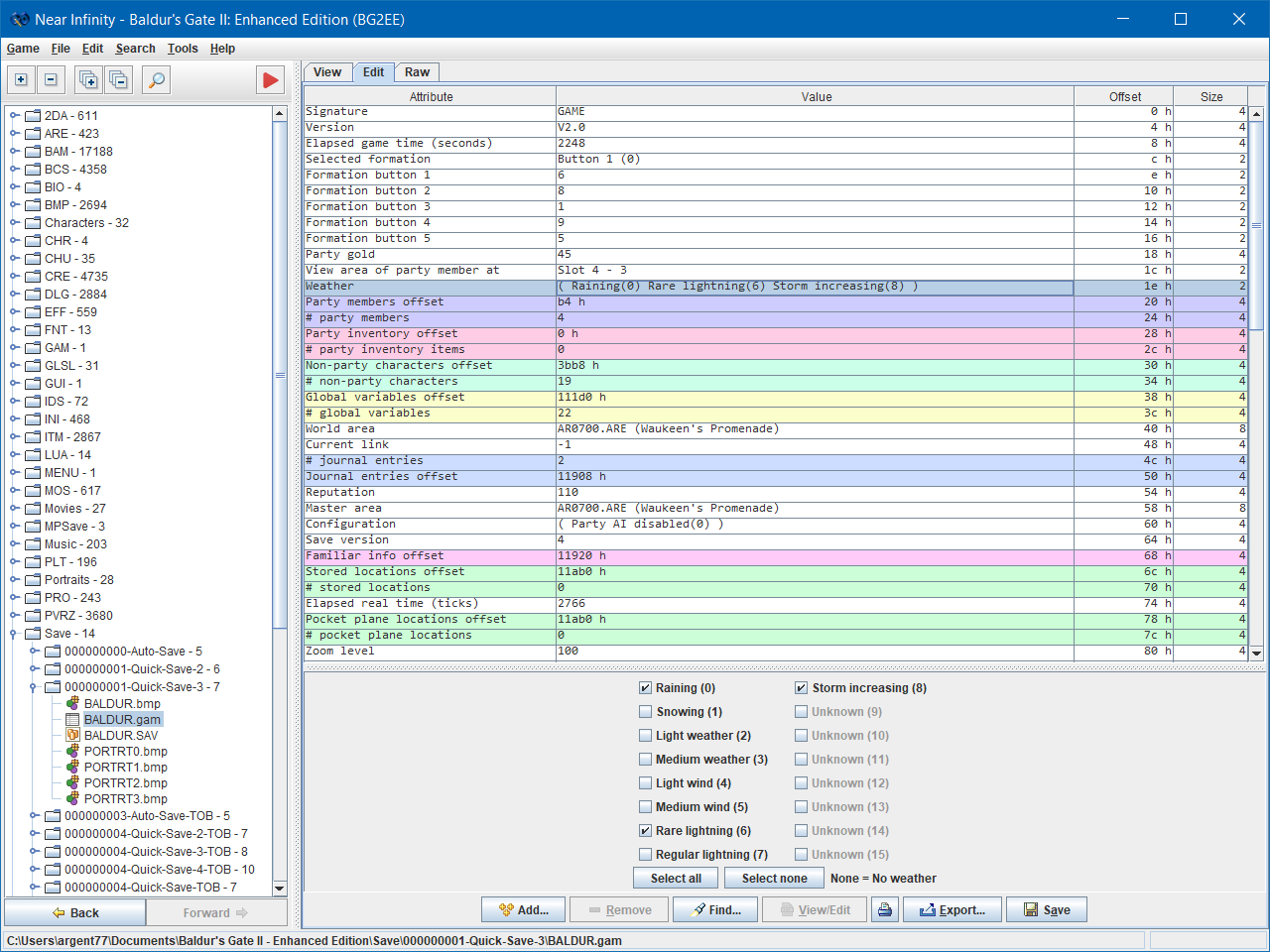Click the Attribute column header
Viewport: 1270px width, 952px height.
[431, 97]
